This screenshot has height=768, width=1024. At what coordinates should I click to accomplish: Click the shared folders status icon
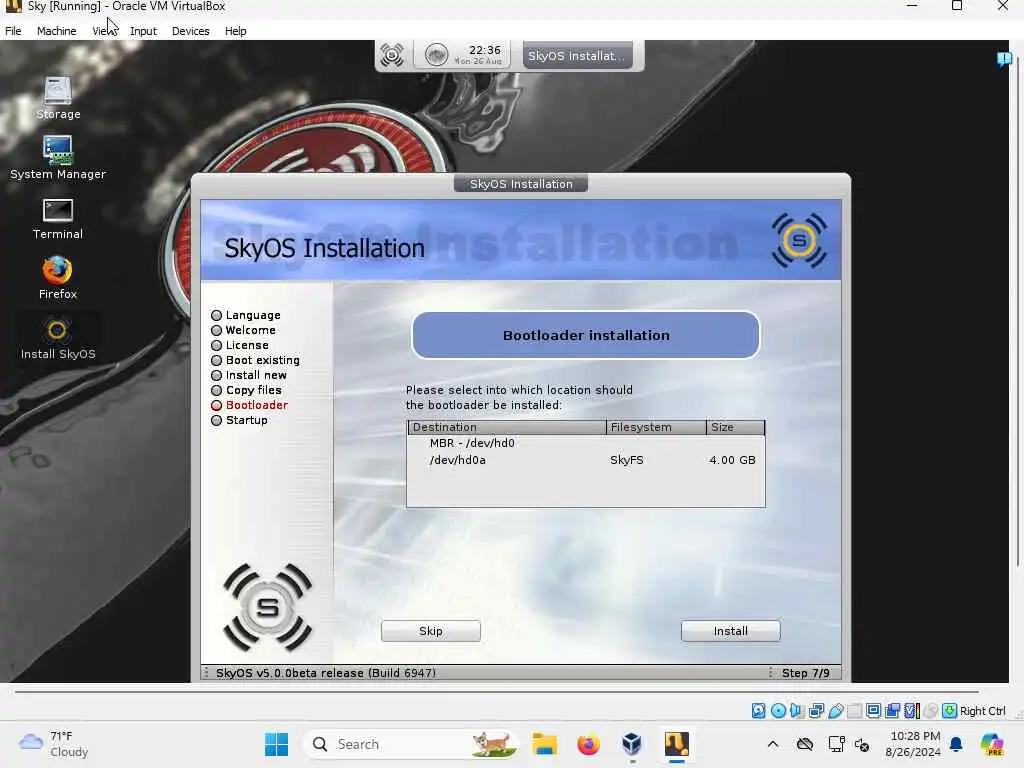(854, 711)
